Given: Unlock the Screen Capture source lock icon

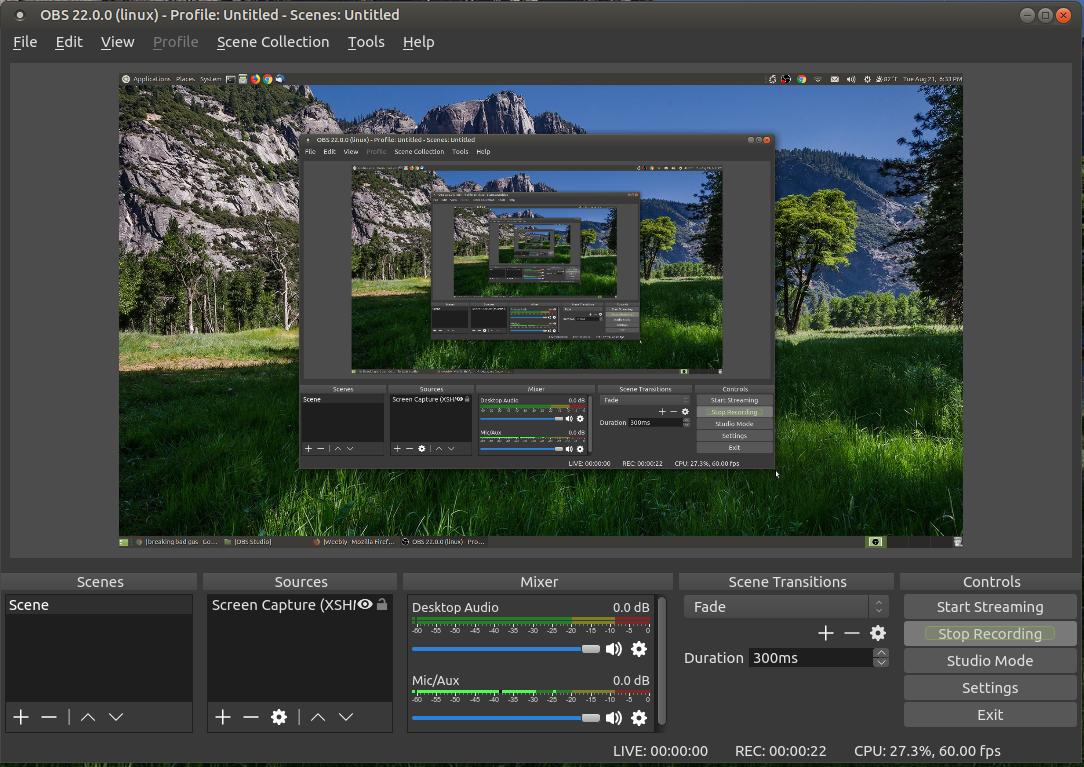Looking at the screenshot, I should click(x=382, y=604).
